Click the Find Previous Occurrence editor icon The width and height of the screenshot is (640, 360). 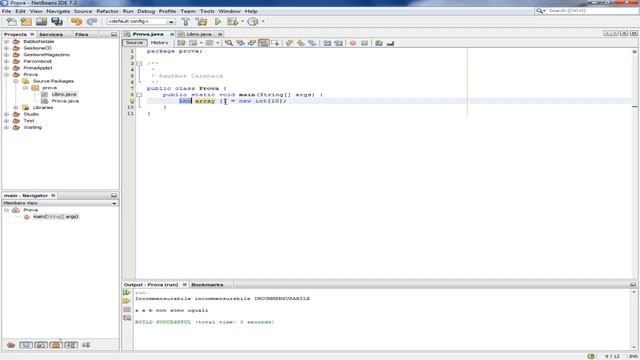point(240,43)
